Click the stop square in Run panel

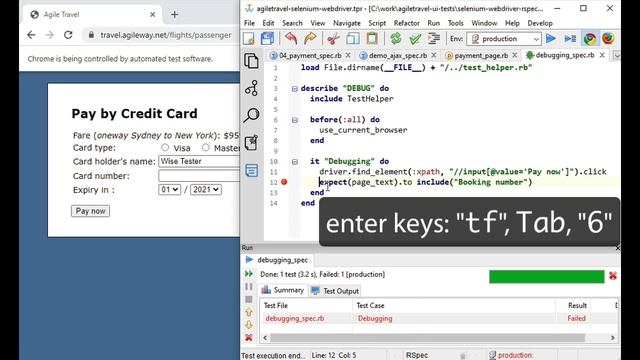pos(249,299)
